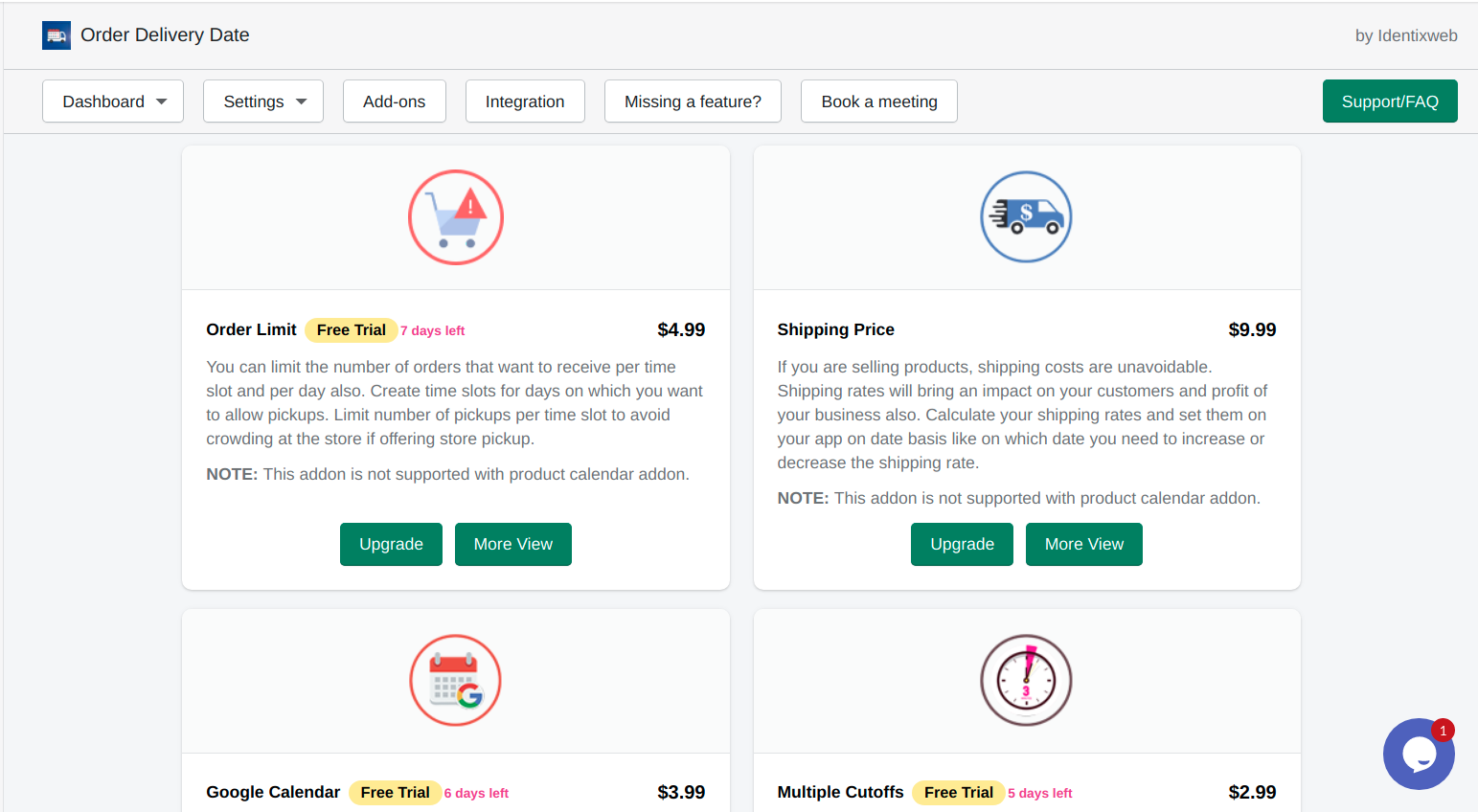Expand the Settings dropdown

pyautogui.click(x=263, y=101)
